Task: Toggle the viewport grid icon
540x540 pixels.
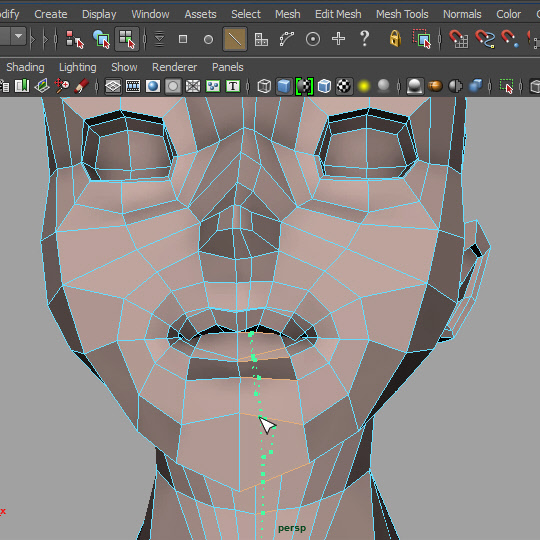Action: coord(113,86)
